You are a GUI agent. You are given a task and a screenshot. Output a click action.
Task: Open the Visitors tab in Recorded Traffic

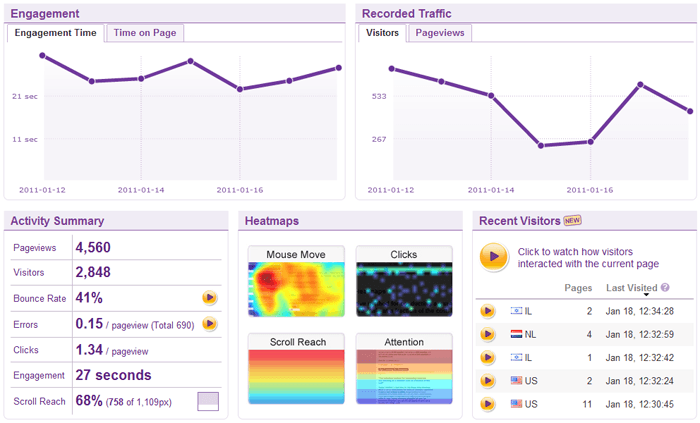pyautogui.click(x=382, y=33)
